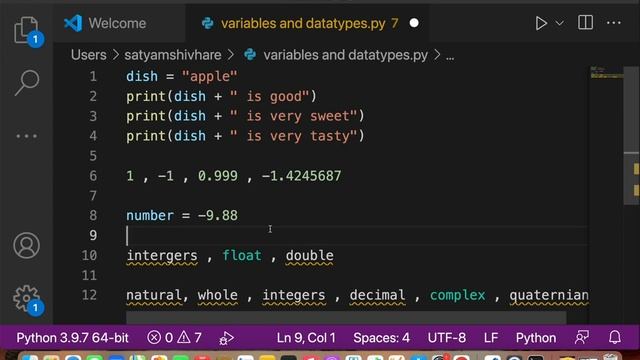Click the debug run icon in status bar
Screen dimensions: 640x360
227,338
